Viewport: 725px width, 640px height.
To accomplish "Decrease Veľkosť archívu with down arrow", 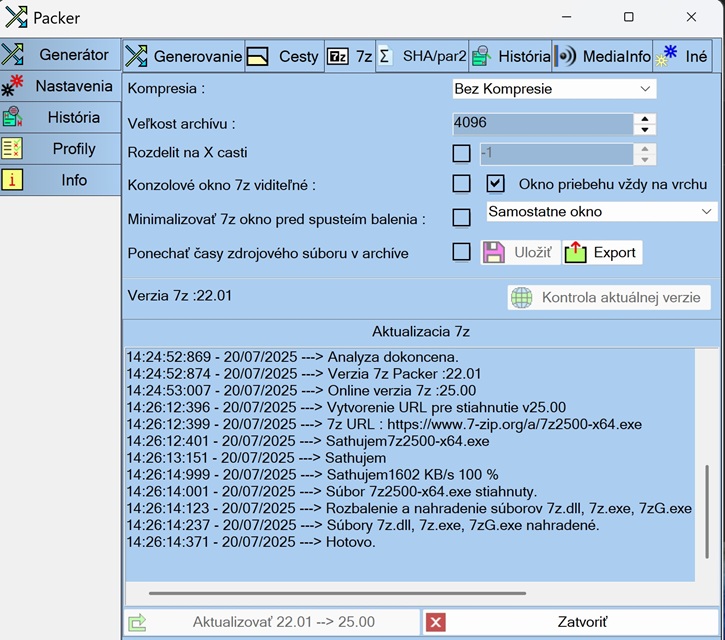I will [x=645, y=130].
